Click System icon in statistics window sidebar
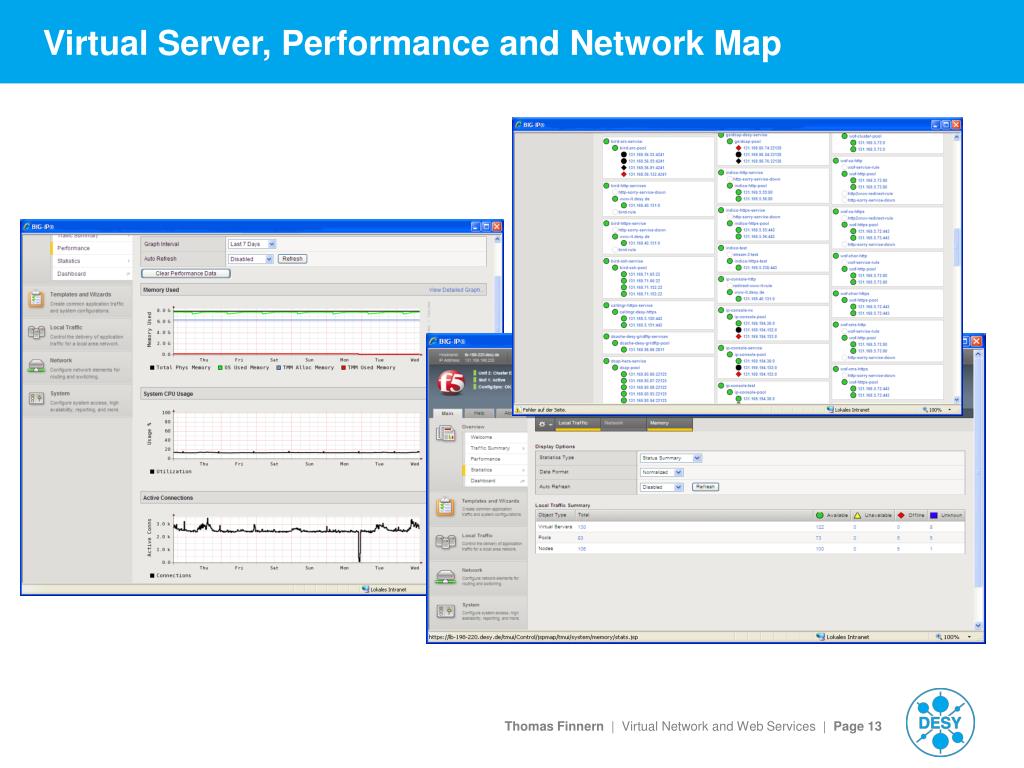Image resolution: width=1024 pixels, height=768 pixels. (x=445, y=611)
